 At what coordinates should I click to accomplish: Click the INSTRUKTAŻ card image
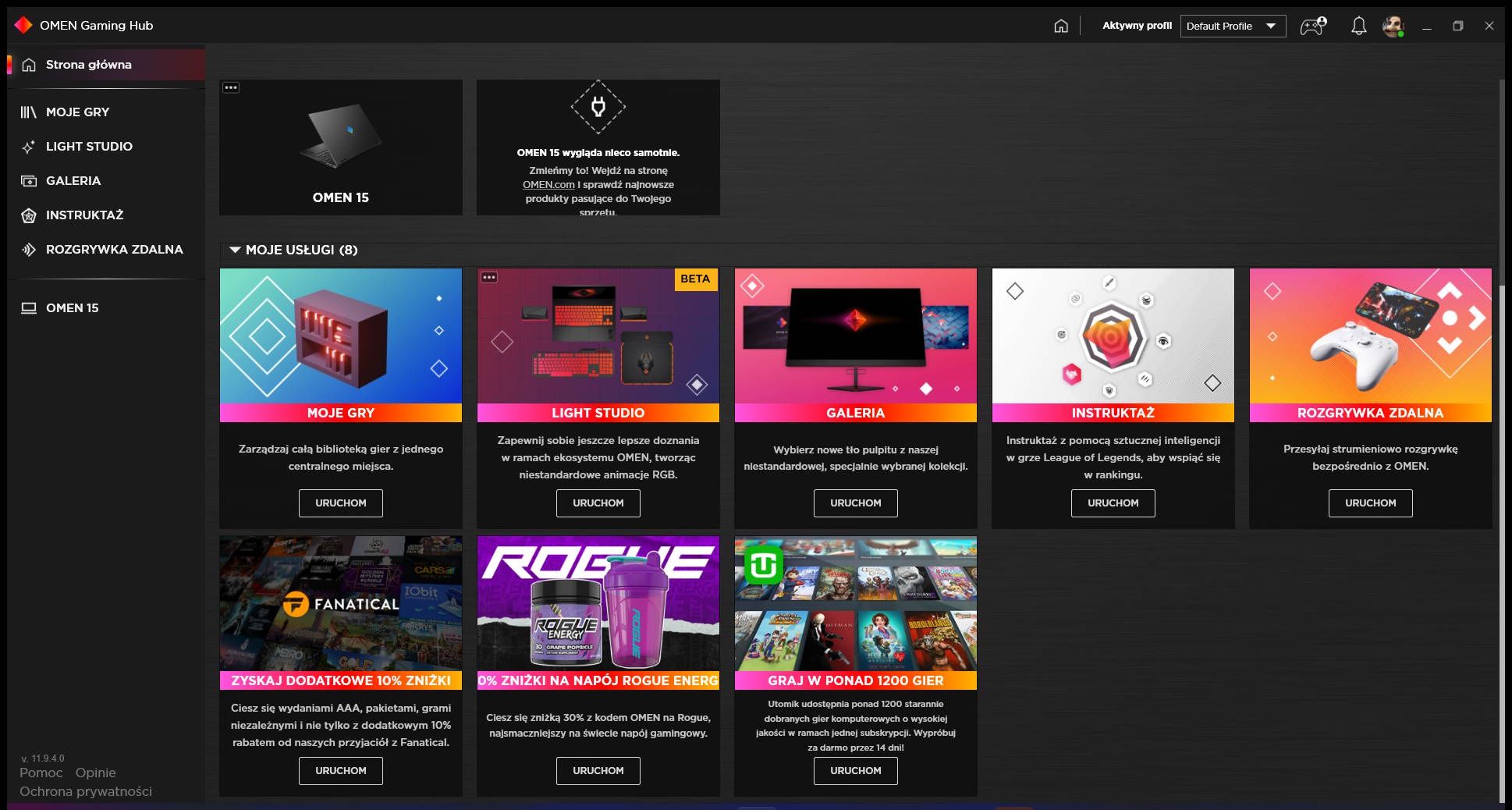(x=1113, y=336)
